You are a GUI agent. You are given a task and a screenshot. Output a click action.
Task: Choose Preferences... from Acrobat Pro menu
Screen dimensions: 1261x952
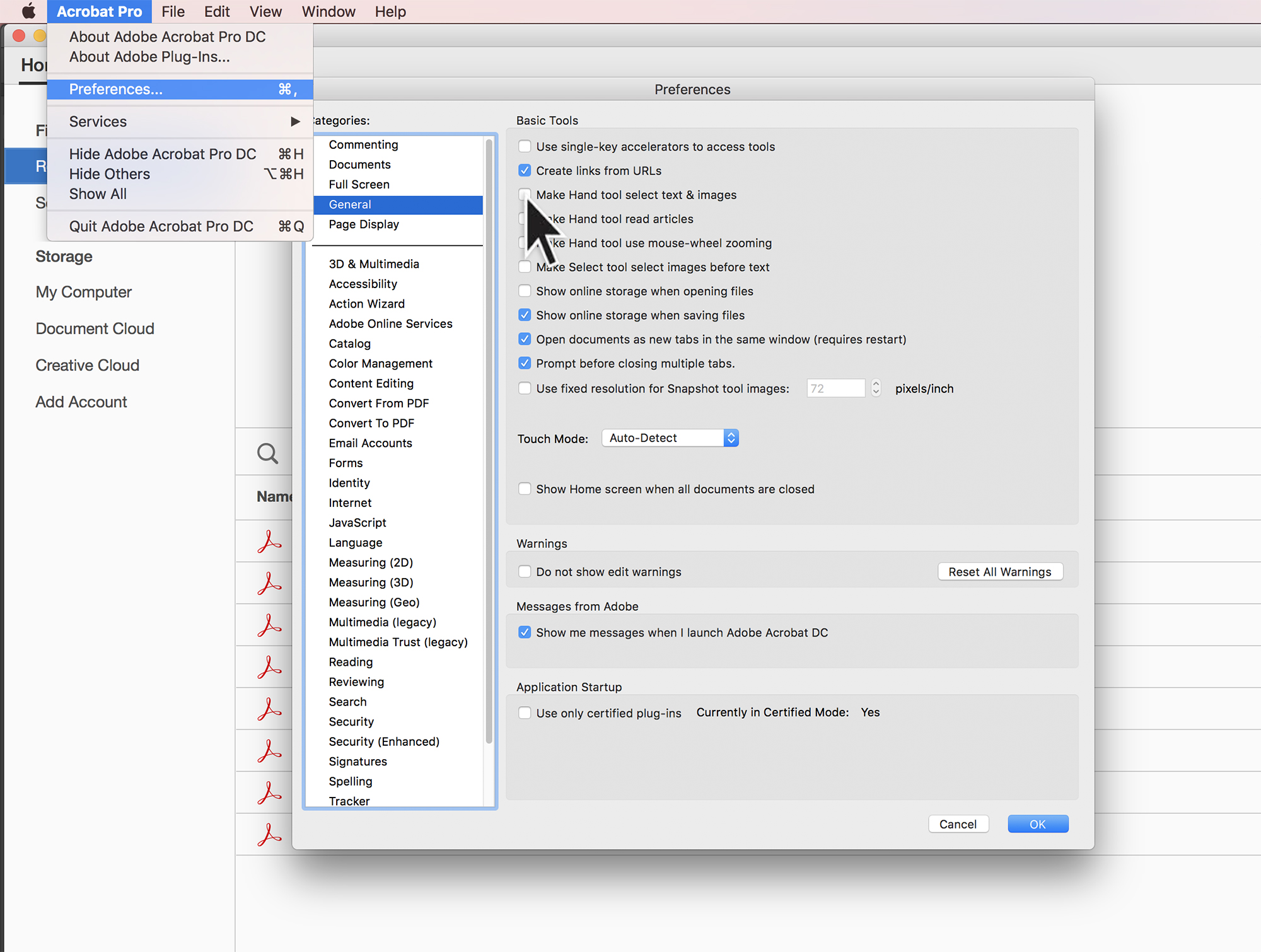pos(116,90)
